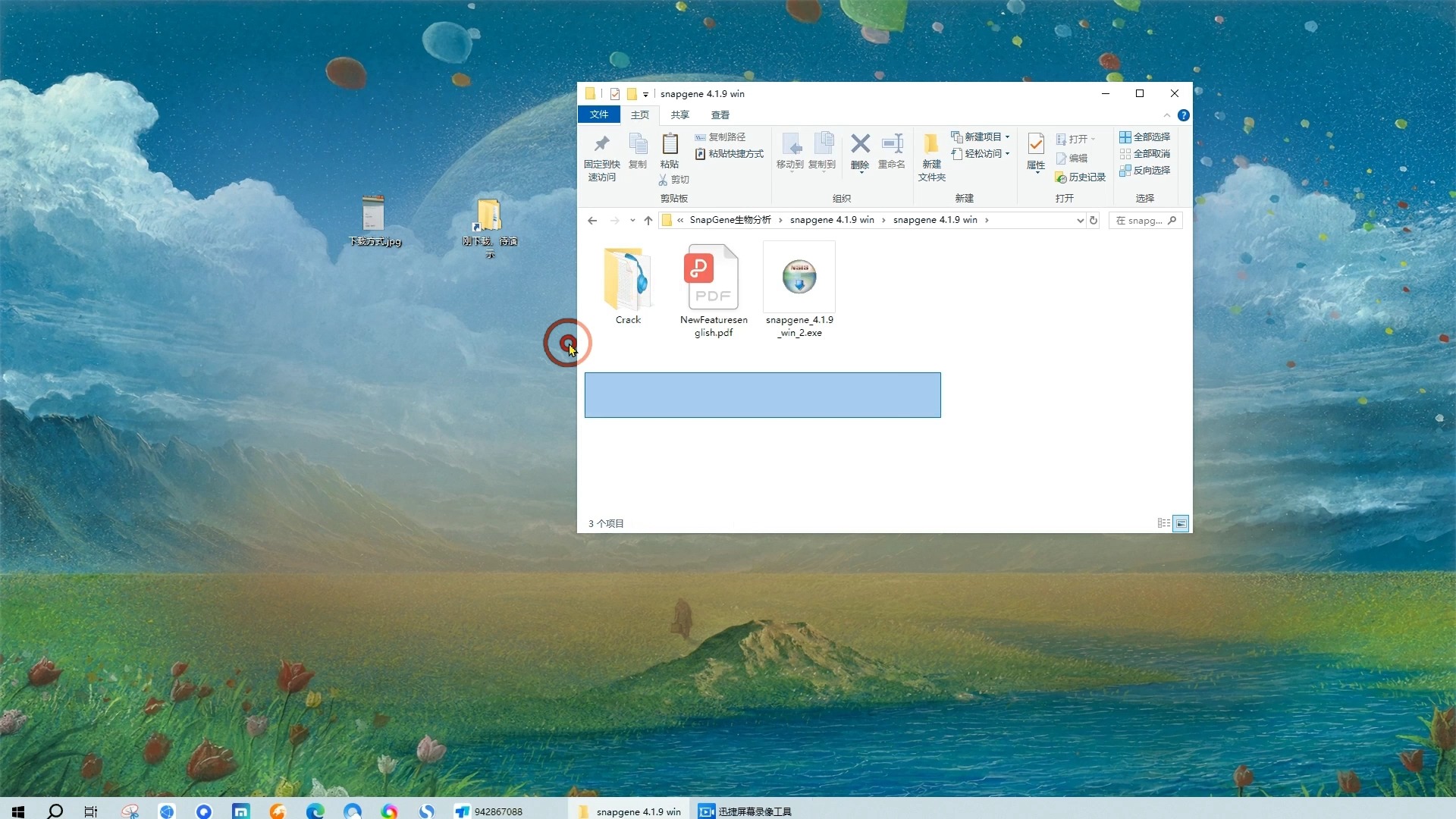Viewport: 1456px width, 819px height.
Task: Click first snapgene 4.1.9 win breadcrumb
Action: point(832,220)
